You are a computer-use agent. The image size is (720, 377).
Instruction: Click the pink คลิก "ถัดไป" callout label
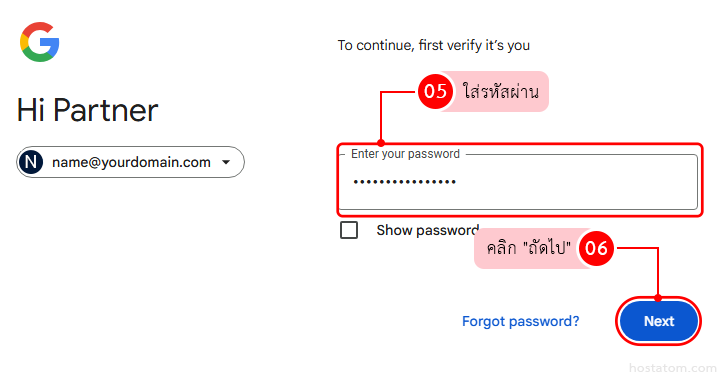(528, 248)
